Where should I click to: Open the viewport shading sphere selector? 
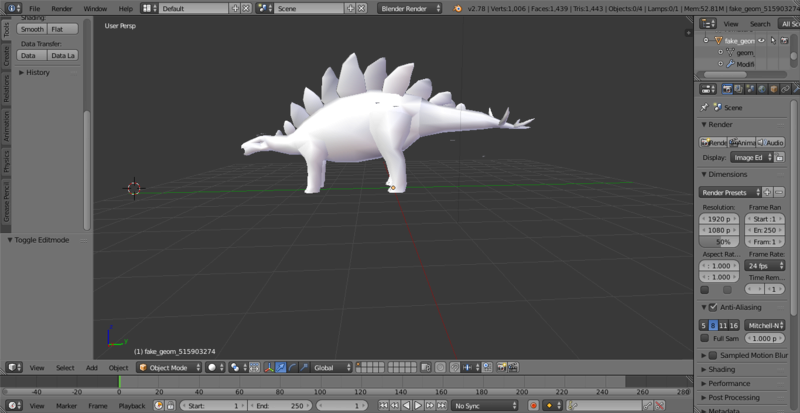coord(215,368)
